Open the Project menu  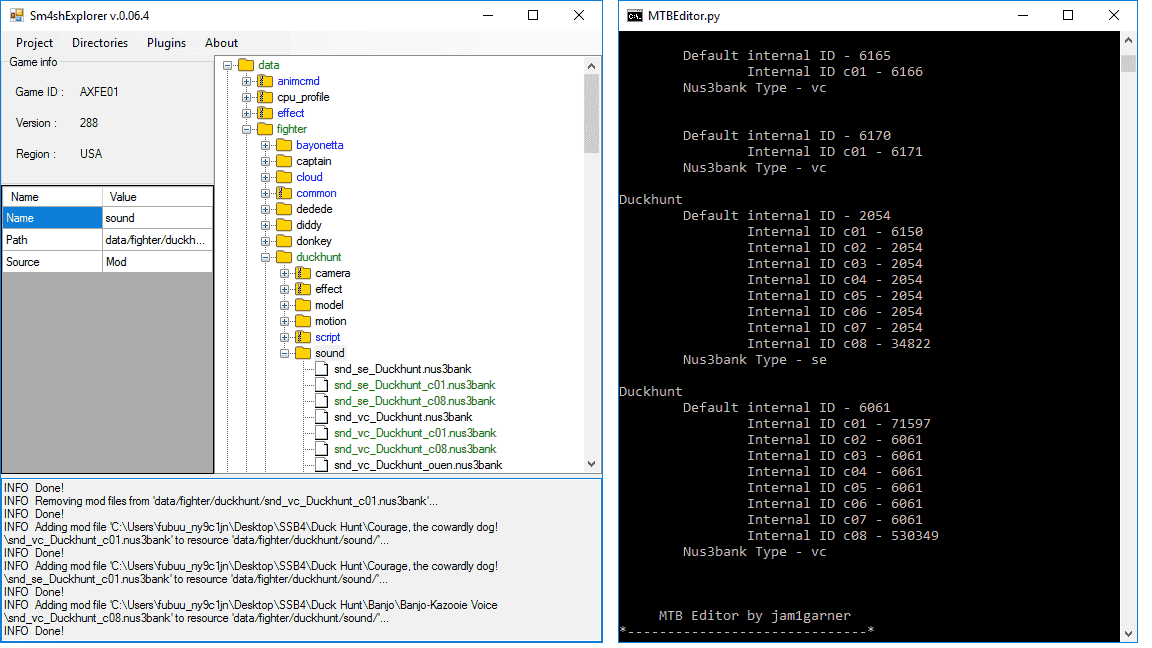point(35,43)
